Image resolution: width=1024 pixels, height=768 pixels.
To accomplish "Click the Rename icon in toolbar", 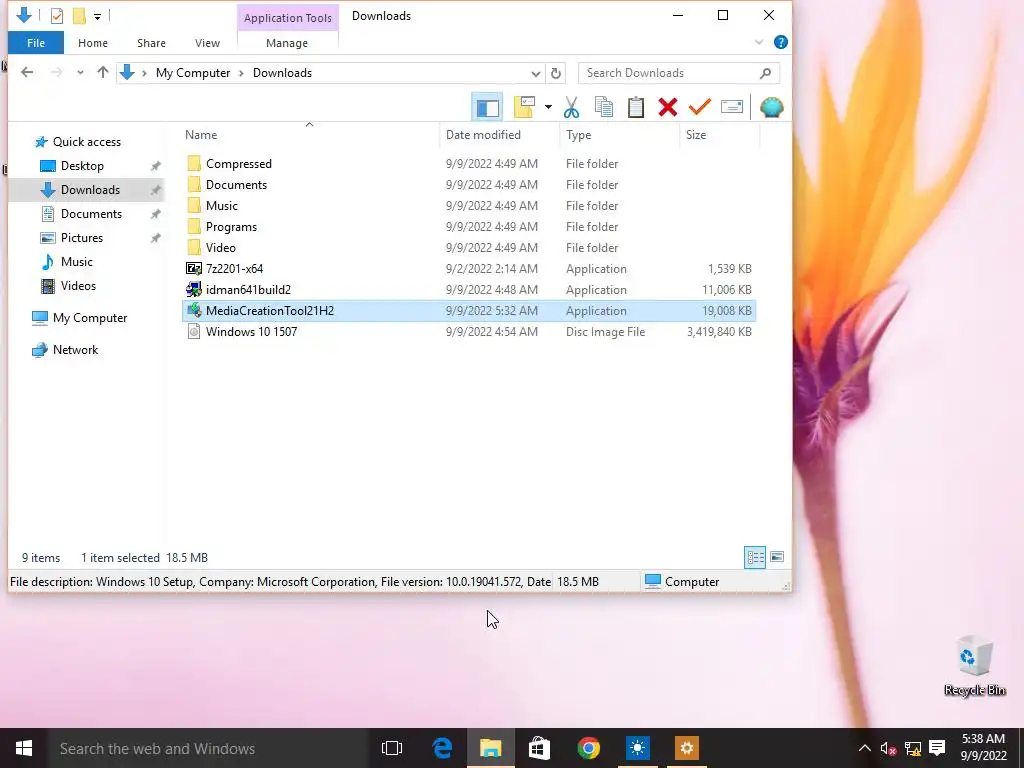I will click(731, 106).
